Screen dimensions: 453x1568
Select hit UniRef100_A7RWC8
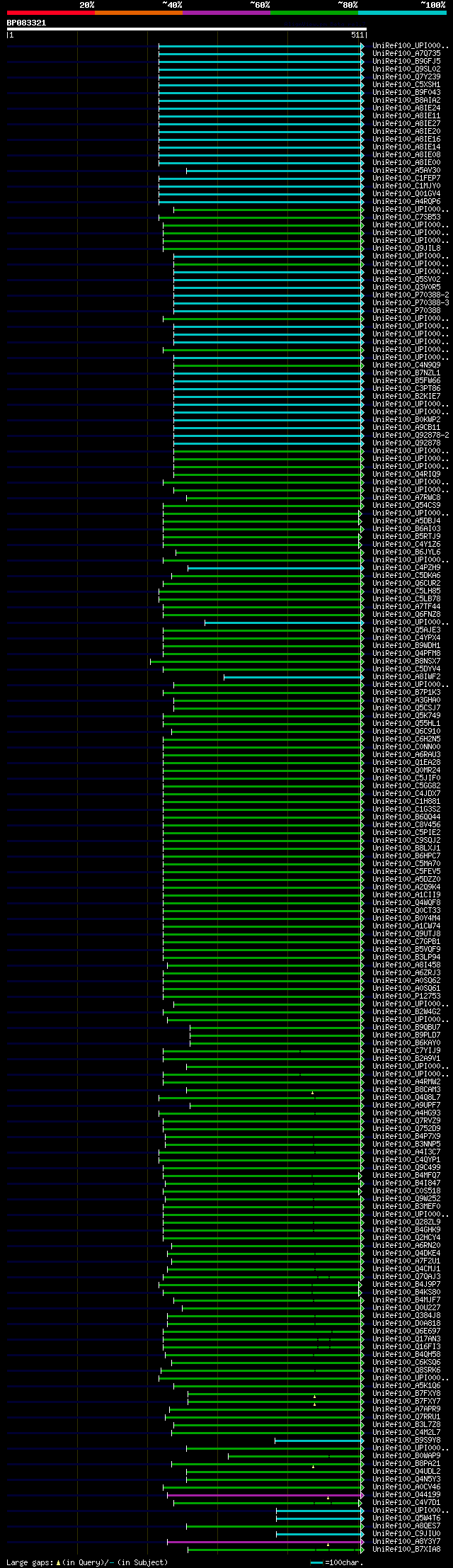coord(406,497)
